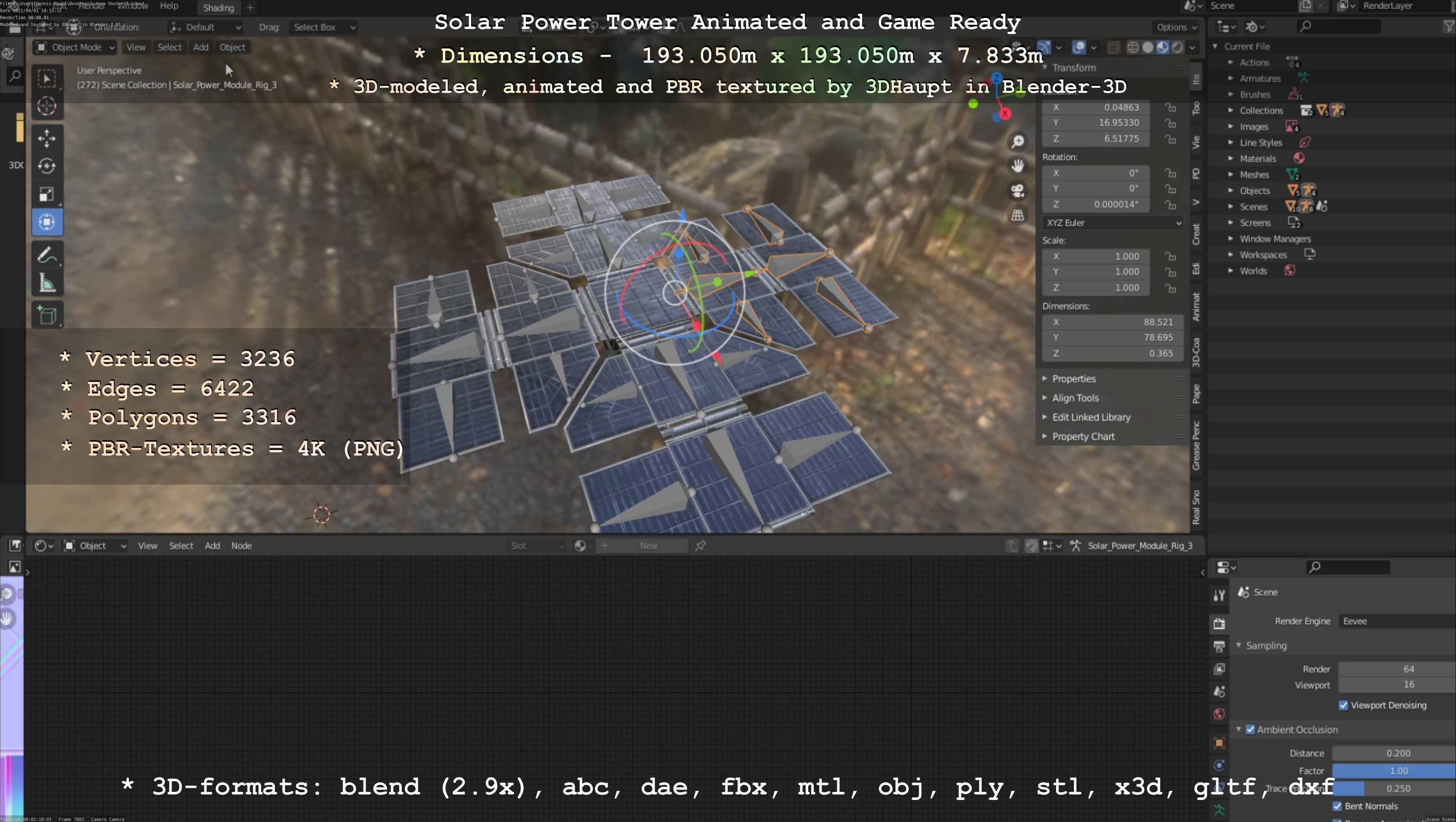This screenshot has height=822, width=1456.
Task: Click the viewport zoom magnifier icon
Action: click(x=1018, y=141)
